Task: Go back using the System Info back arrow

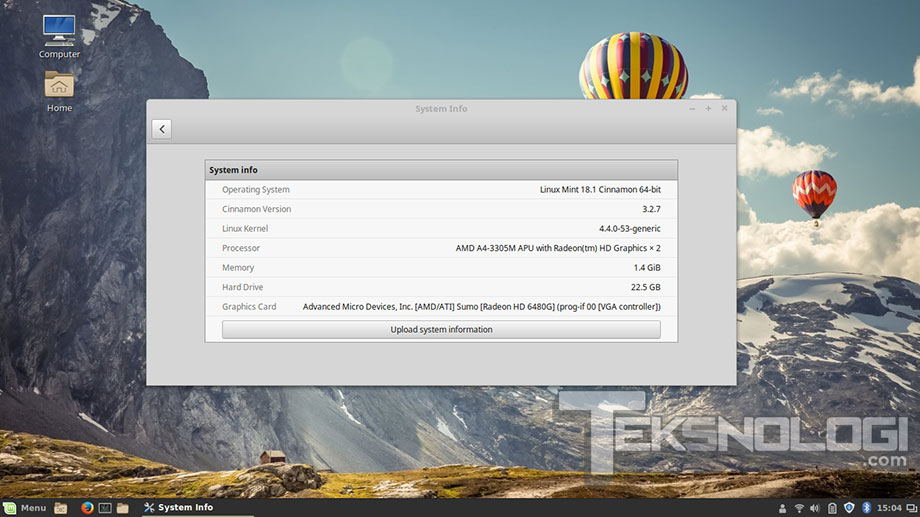Action: (162, 129)
